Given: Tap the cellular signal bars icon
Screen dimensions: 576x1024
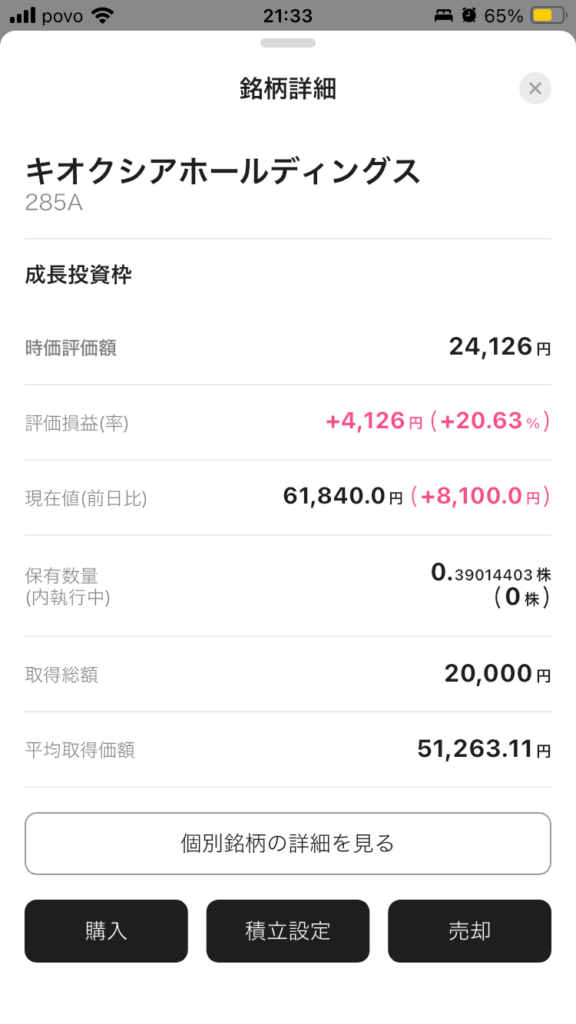Looking at the screenshot, I should [23, 16].
